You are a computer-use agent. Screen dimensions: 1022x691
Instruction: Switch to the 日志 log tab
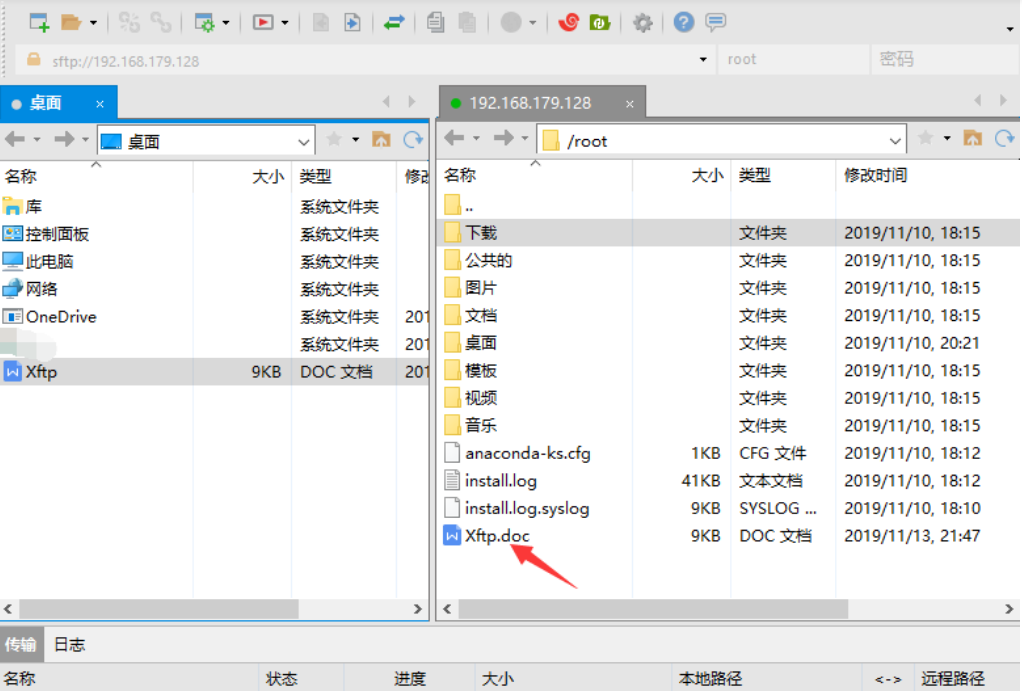[x=70, y=645]
